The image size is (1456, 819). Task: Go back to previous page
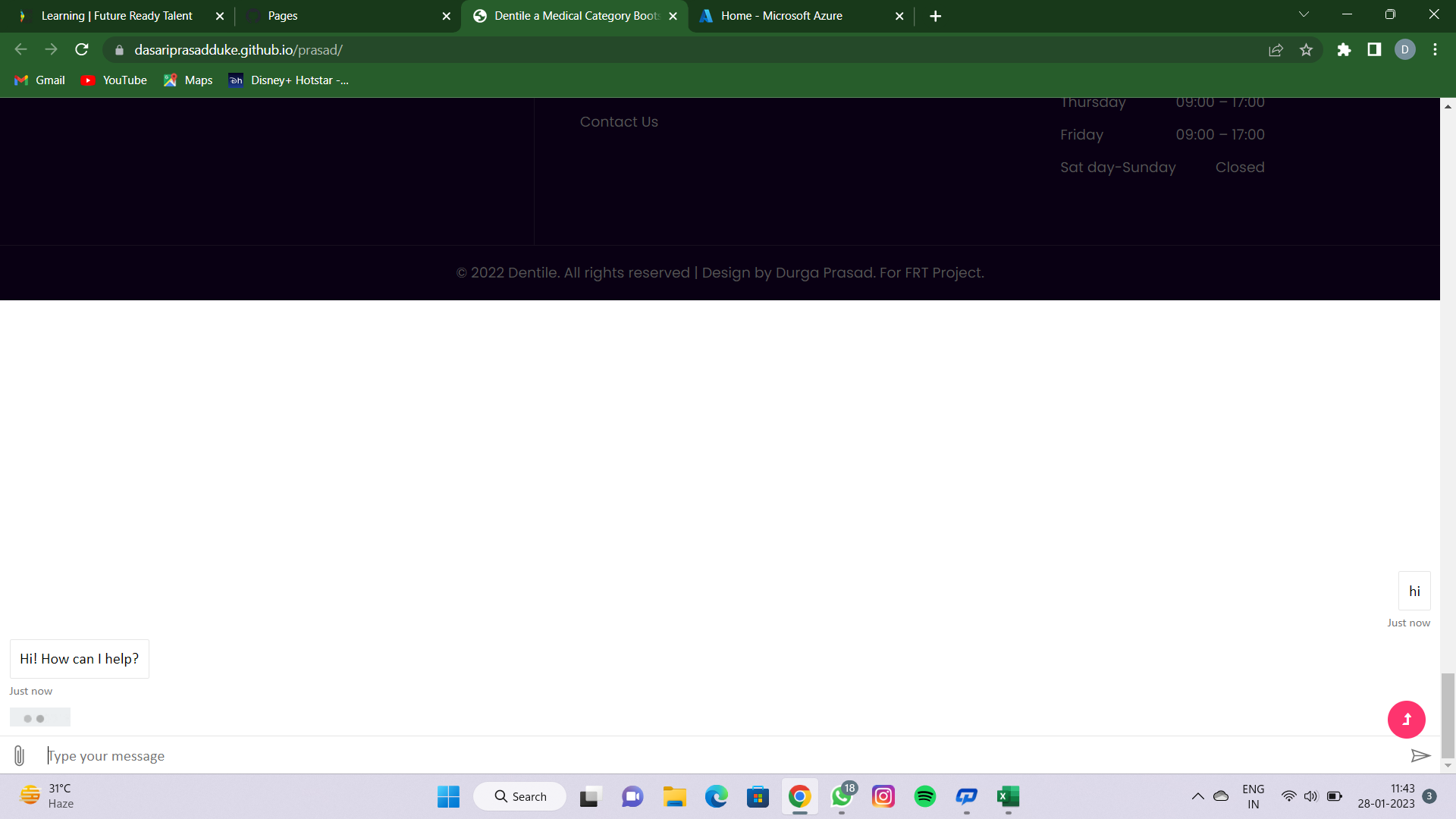pyautogui.click(x=21, y=50)
